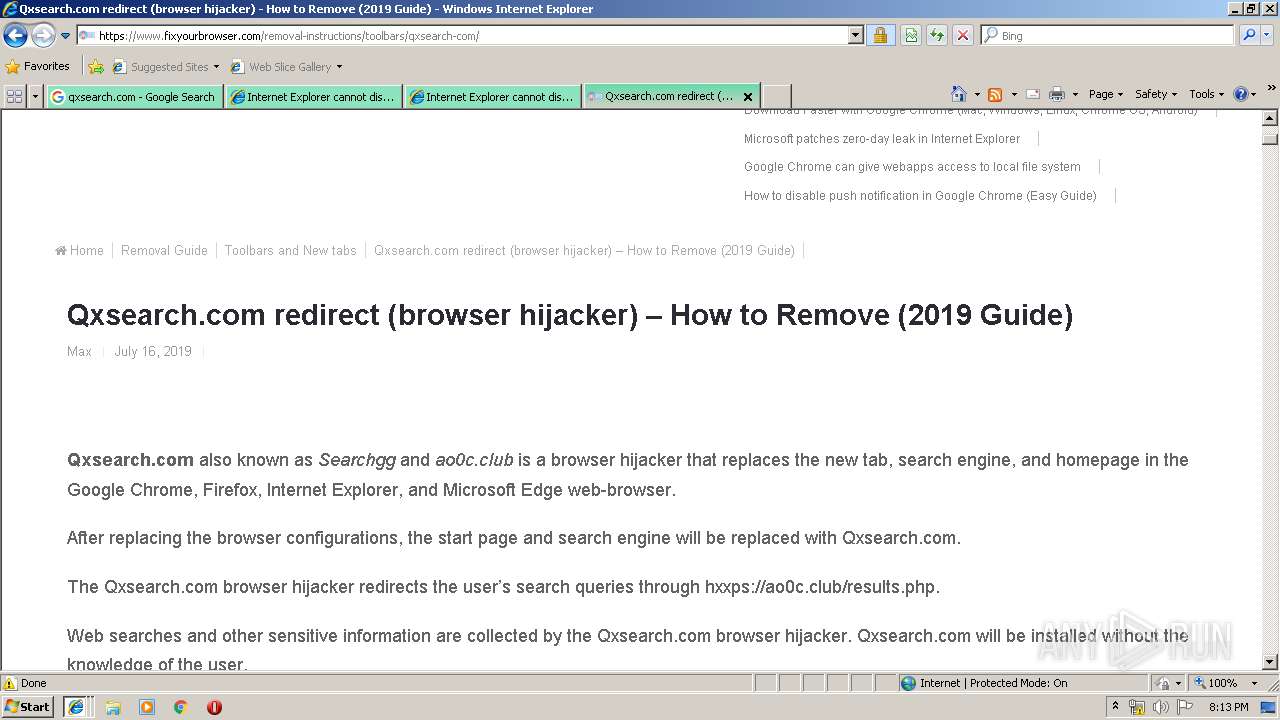
Task: Switch to second Internet Explorer cannot display tab
Action: coord(492,97)
